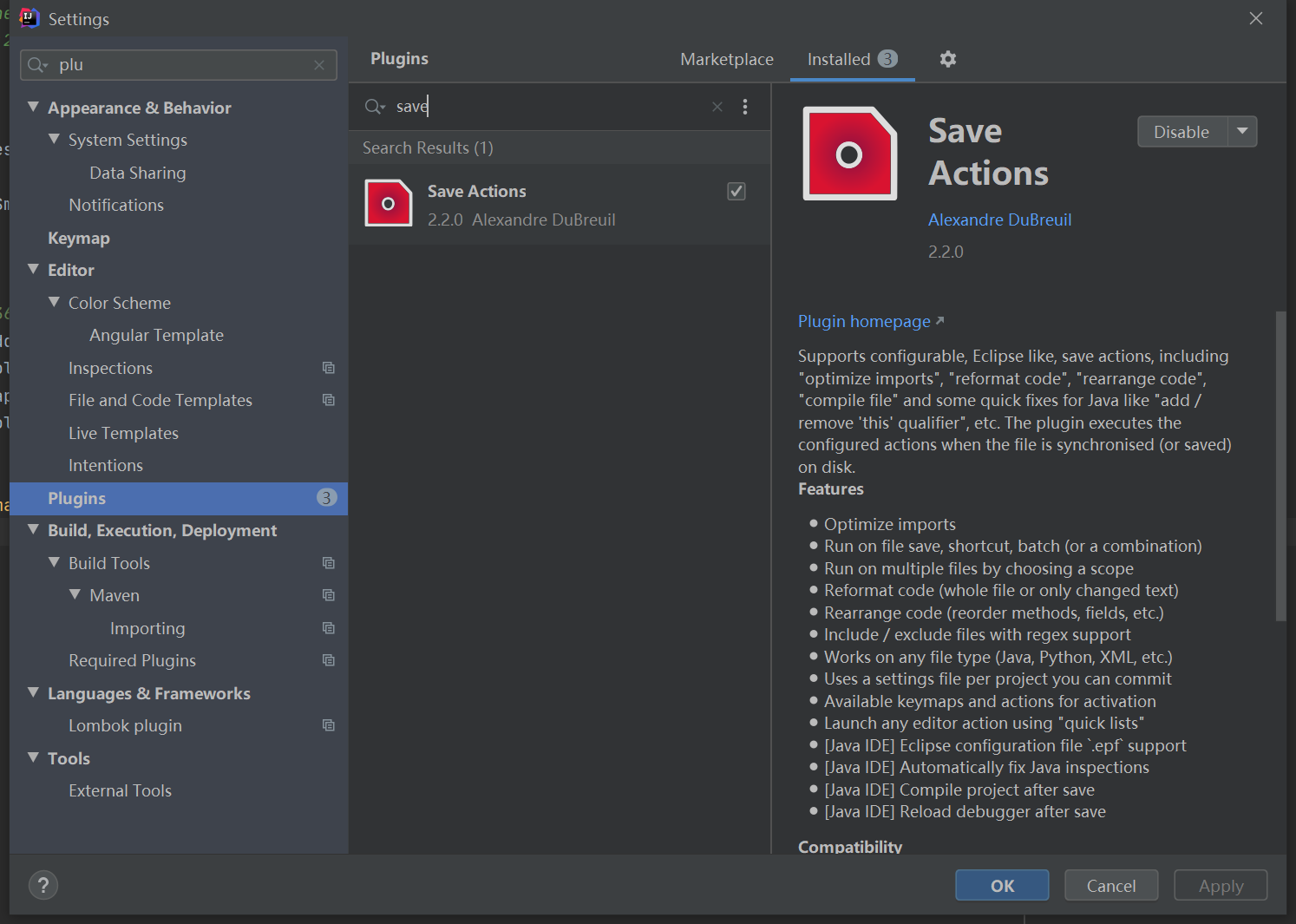Collapse the Appearance & Behavior section
1296x924 pixels.
click(x=34, y=108)
